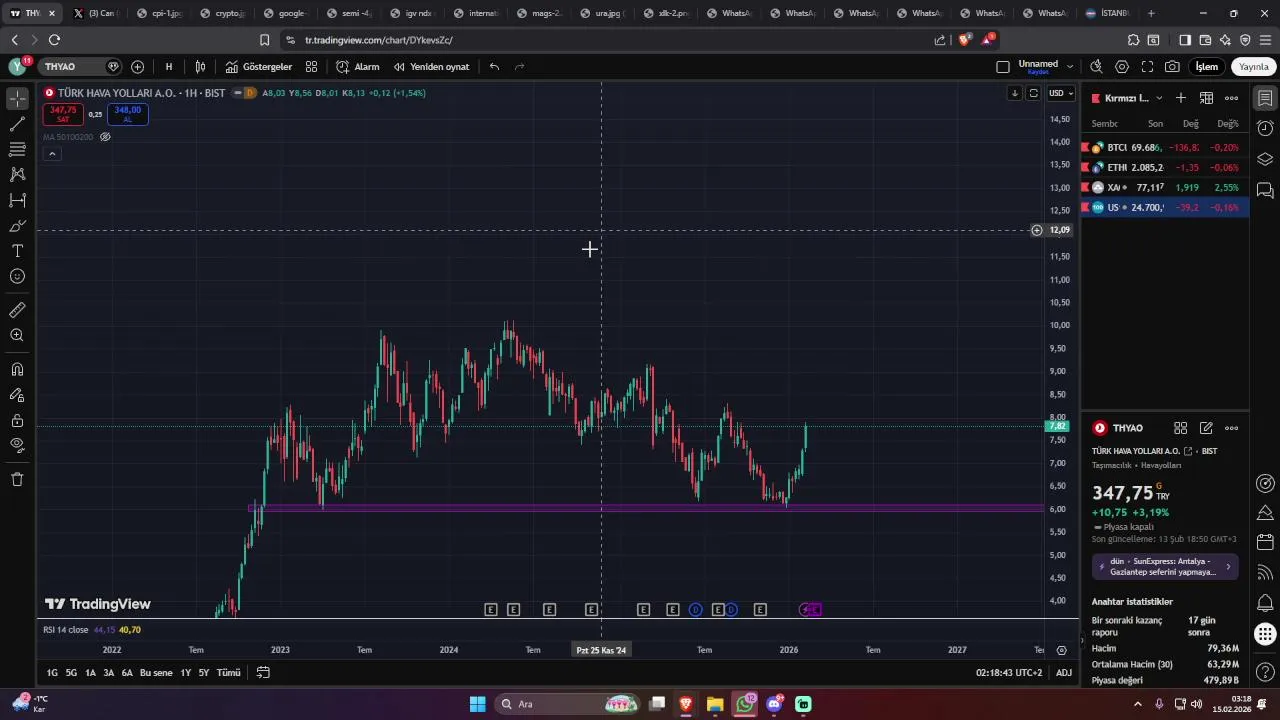The width and height of the screenshot is (1280, 720).
Task: Open the watchlist panel icon
Action: [1265, 98]
